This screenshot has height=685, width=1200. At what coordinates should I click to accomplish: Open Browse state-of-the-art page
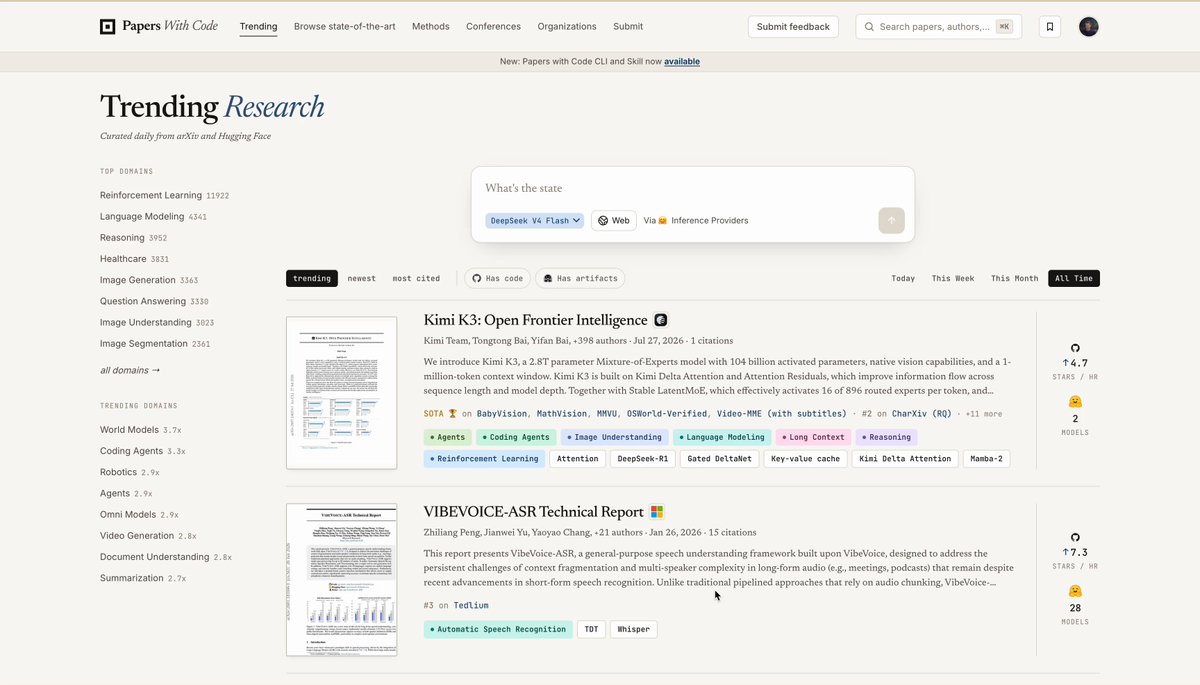[x=345, y=26]
